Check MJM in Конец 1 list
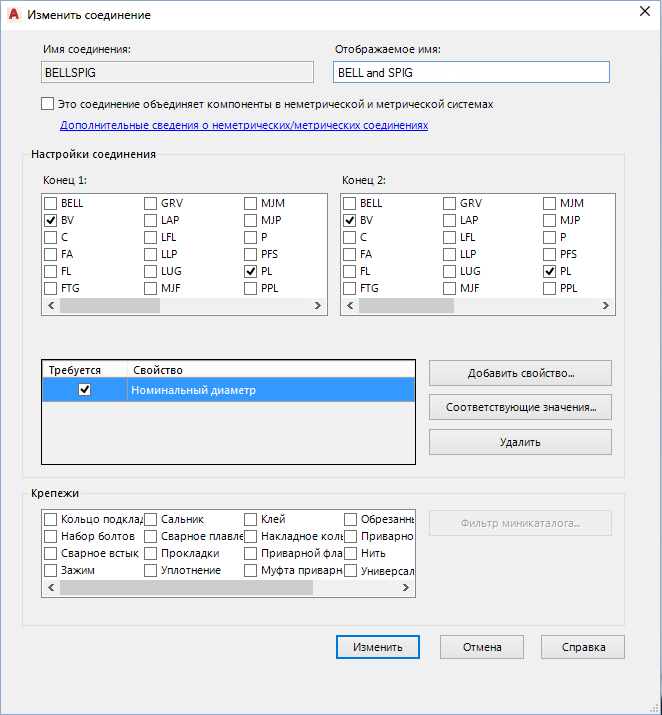Screen dimensions: 662x715 click(250, 203)
